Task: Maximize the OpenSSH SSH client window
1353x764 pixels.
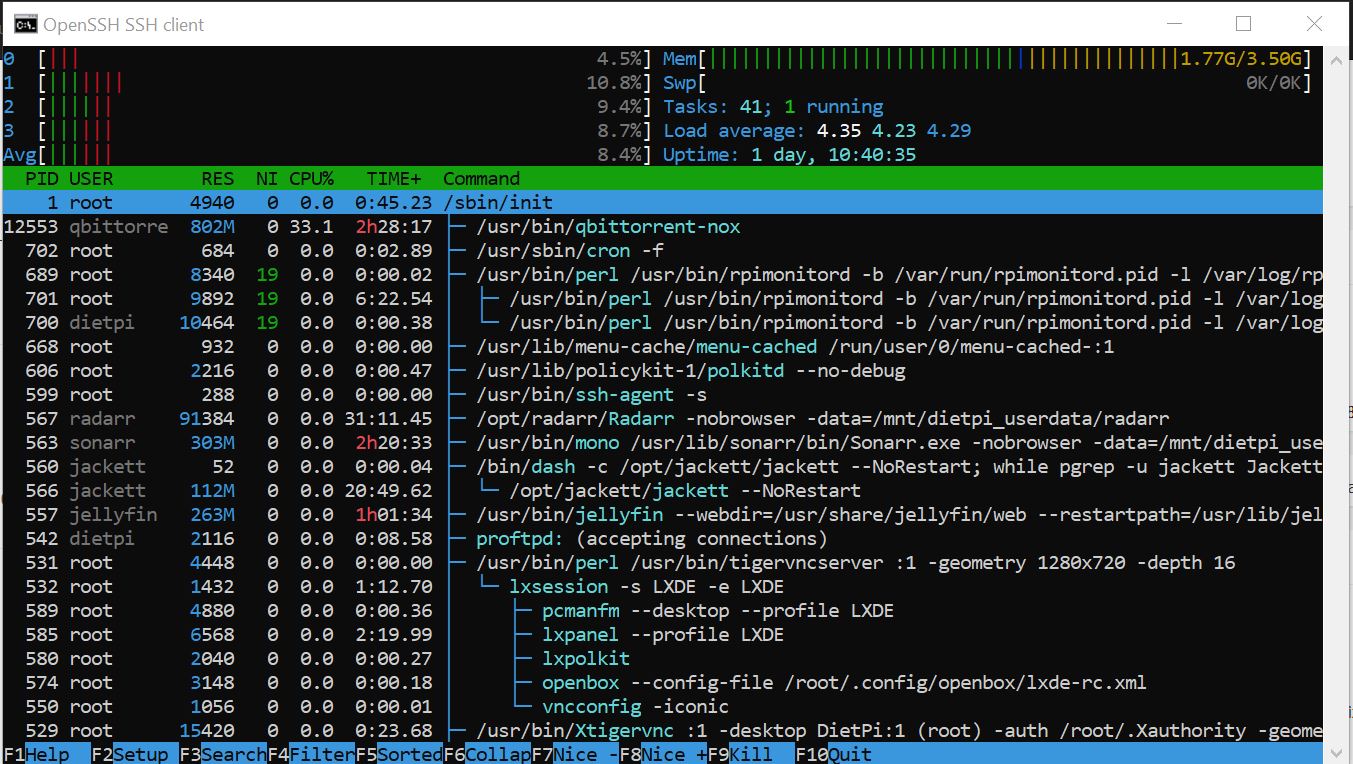Action: [1244, 23]
